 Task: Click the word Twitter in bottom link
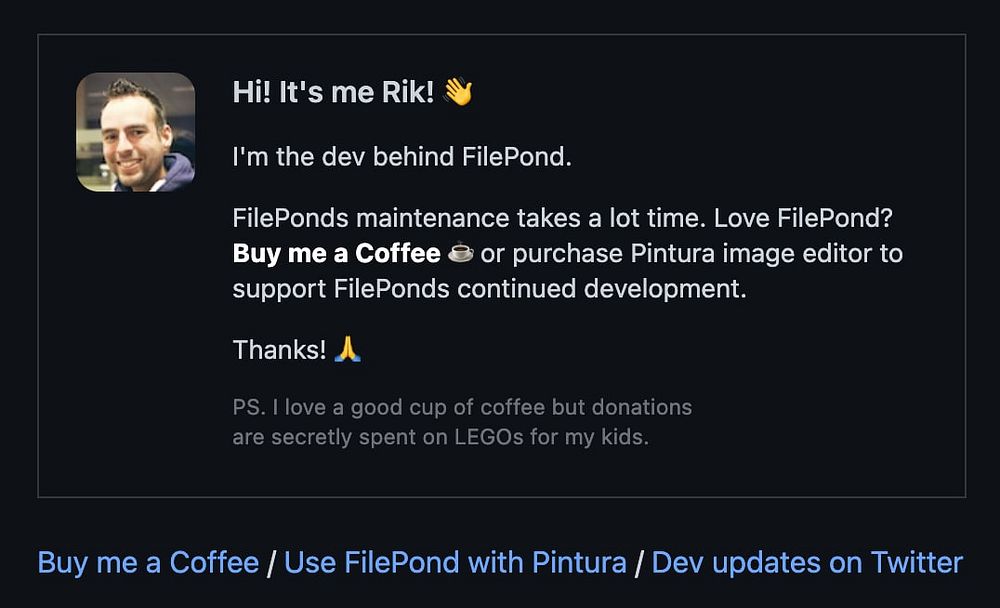tap(916, 563)
